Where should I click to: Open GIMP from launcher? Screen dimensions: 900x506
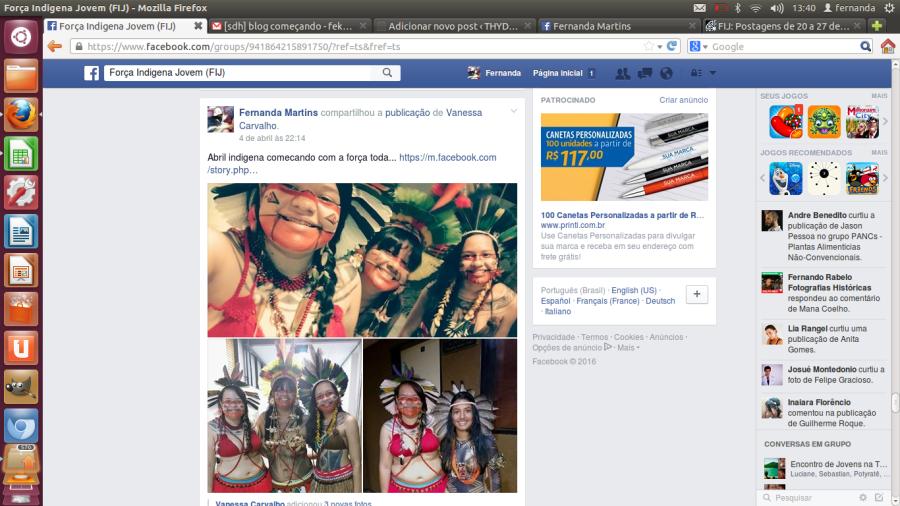(x=21, y=387)
